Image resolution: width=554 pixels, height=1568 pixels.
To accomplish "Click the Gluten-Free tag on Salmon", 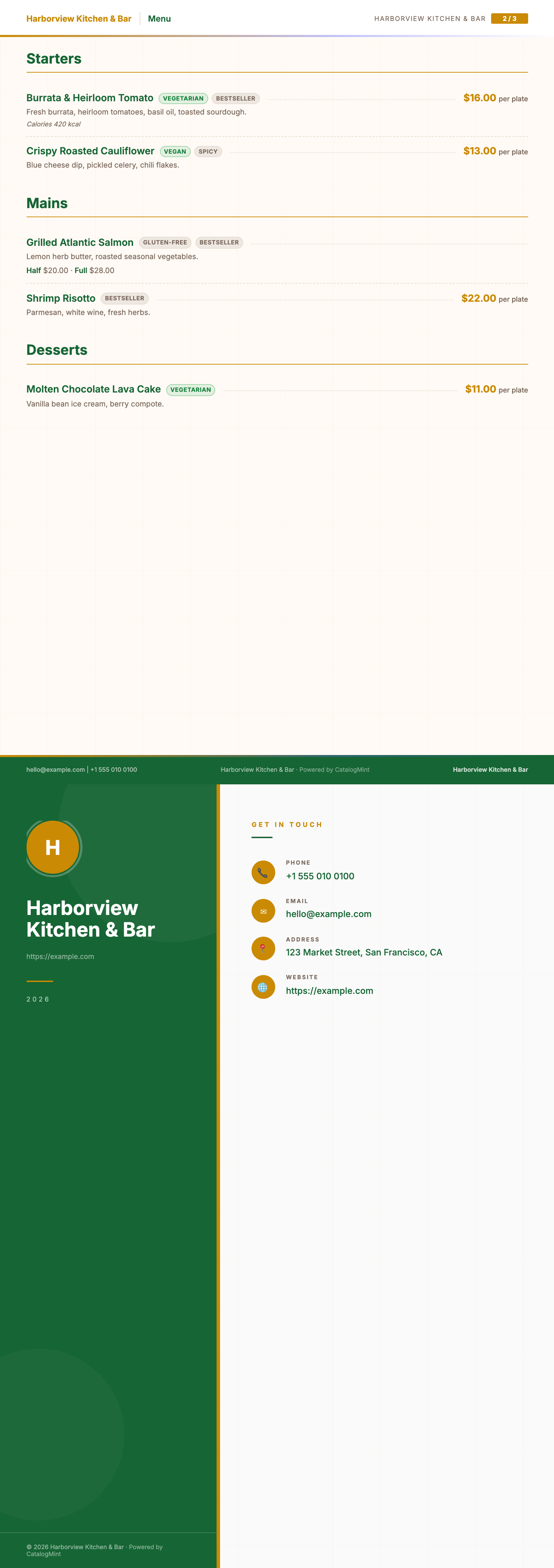I will (165, 242).
